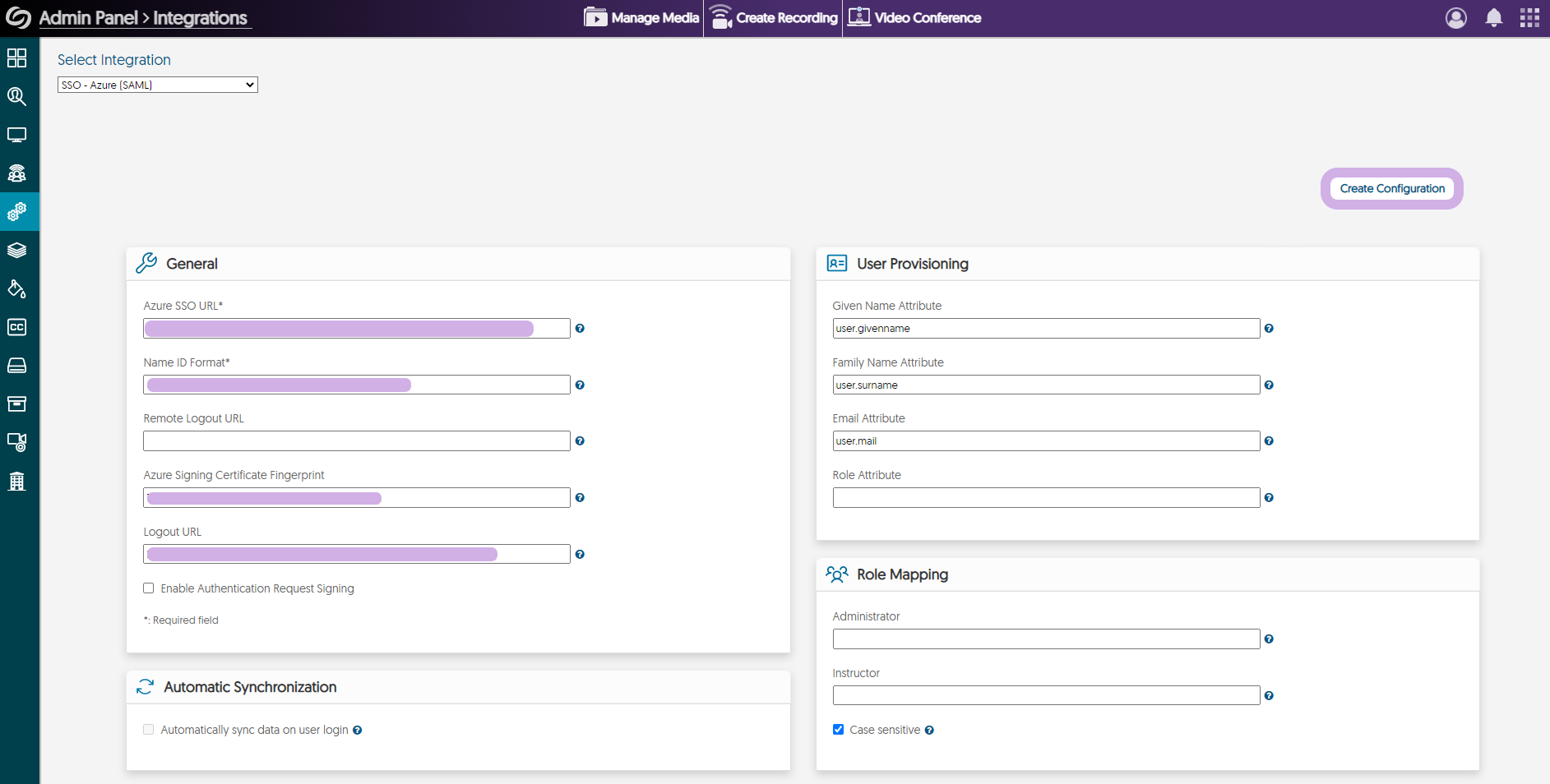
Task: Click the Admin Panel breadcrumb link
Action: (x=88, y=18)
